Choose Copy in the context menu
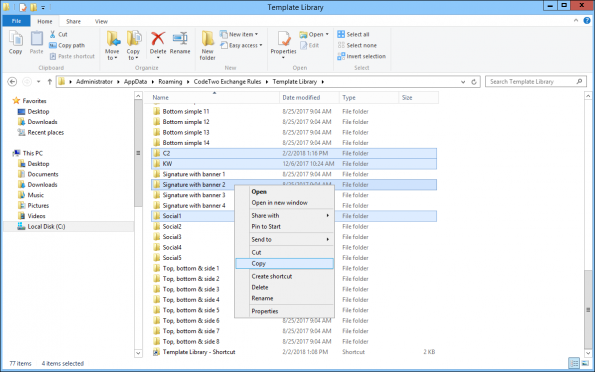 285,263
